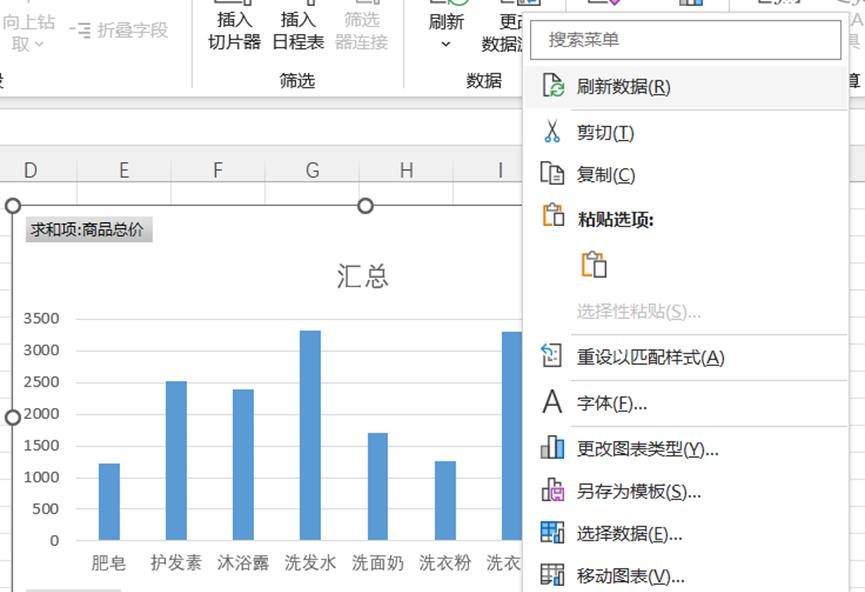
Task: Select column header H
Action: (x=406, y=170)
